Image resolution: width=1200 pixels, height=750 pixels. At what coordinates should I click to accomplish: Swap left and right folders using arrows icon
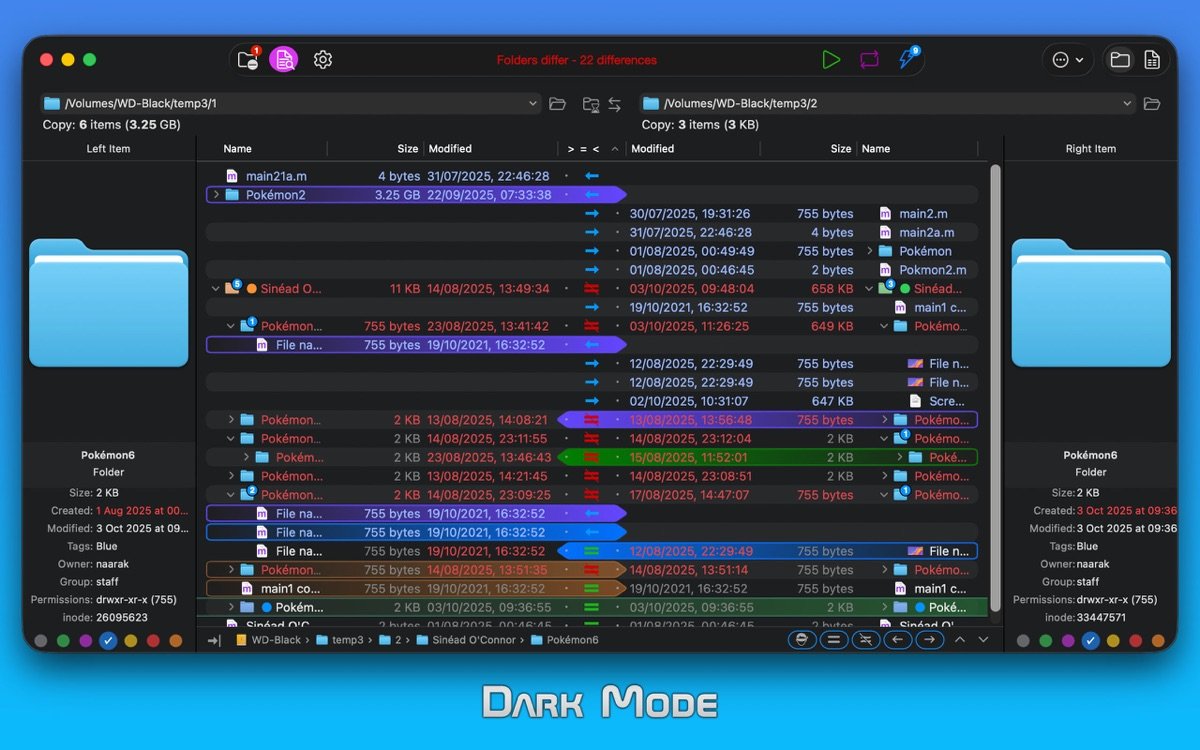(x=615, y=104)
